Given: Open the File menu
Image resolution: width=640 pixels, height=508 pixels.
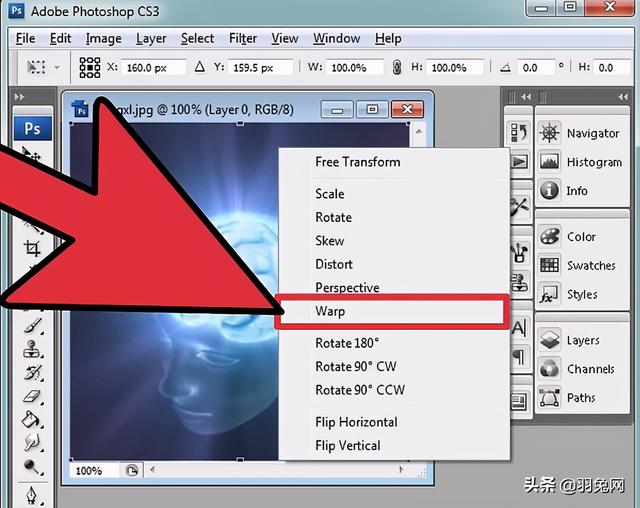Looking at the screenshot, I should pos(25,38).
